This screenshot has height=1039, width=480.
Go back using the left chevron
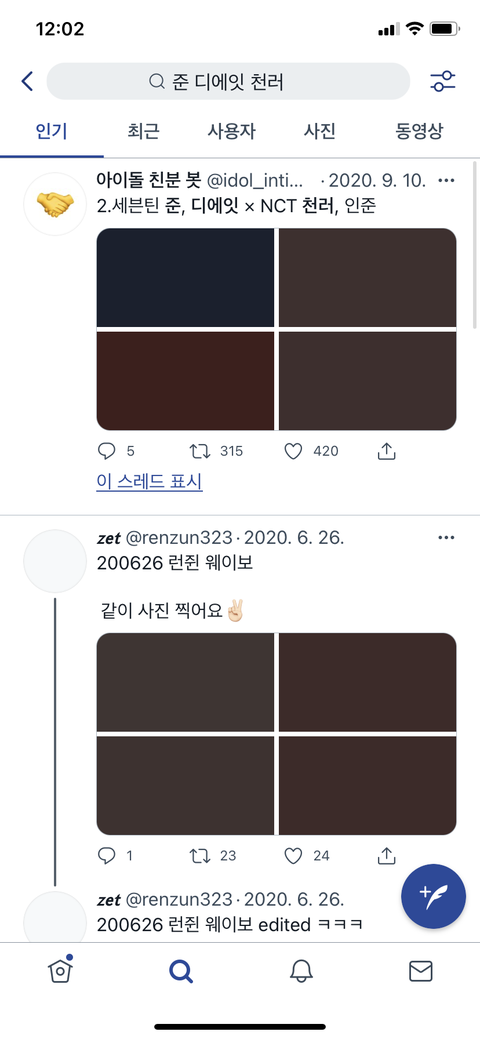point(27,82)
